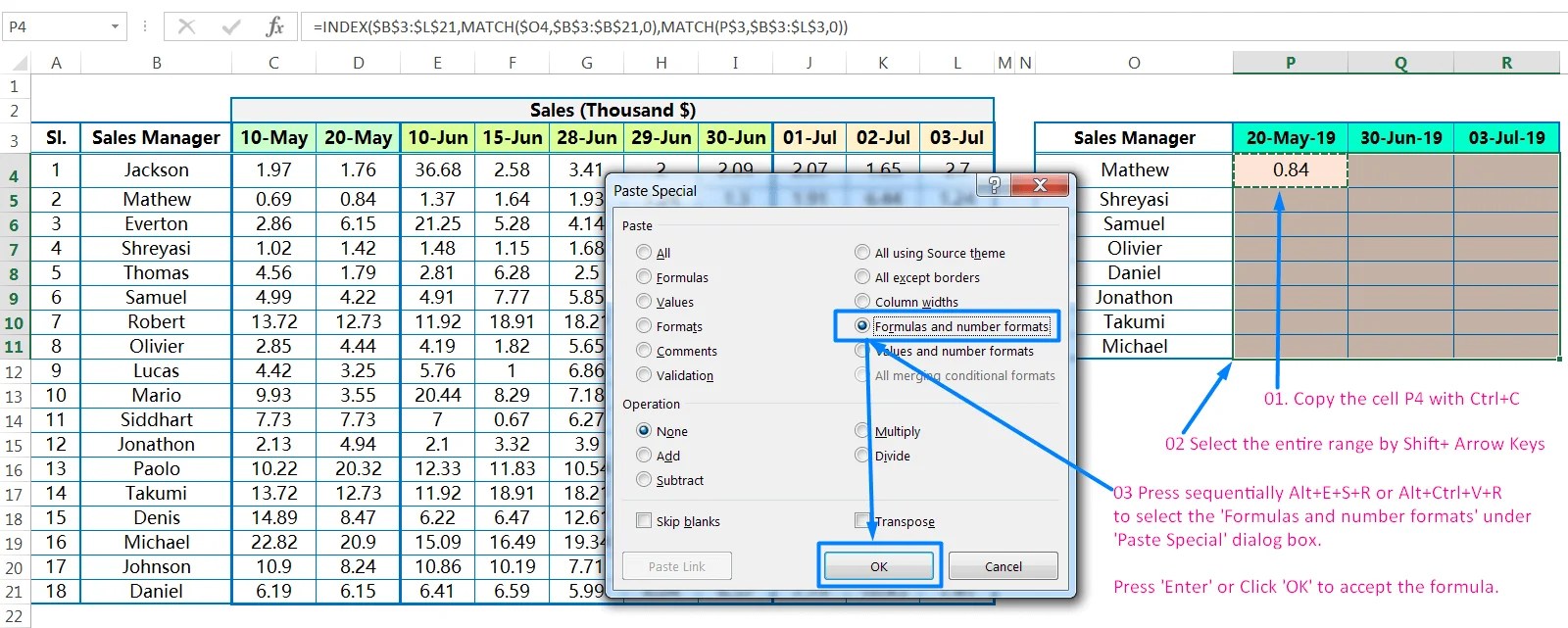Click the Takumi cell in column O
The height and width of the screenshot is (628, 1568).
tap(1134, 321)
